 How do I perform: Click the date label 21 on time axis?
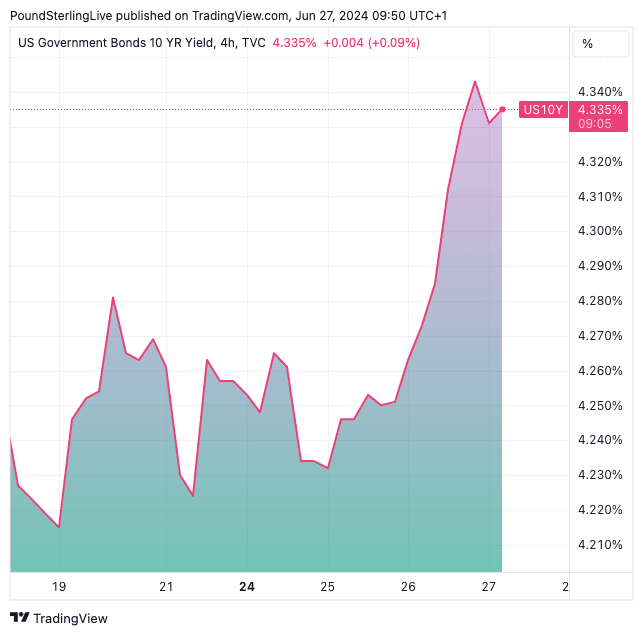pyautogui.click(x=166, y=587)
